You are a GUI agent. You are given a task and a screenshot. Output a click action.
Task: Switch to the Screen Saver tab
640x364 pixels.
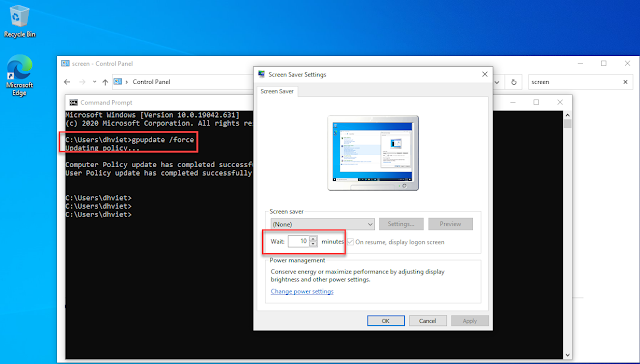277,91
